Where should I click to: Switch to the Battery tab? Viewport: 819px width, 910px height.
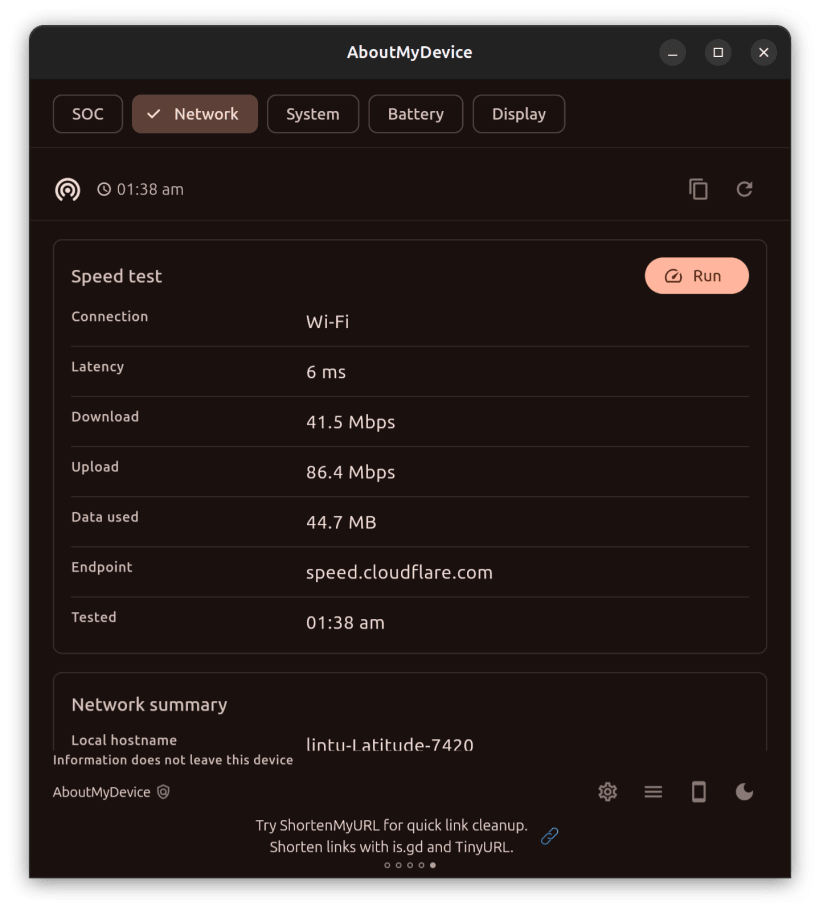click(x=416, y=114)
